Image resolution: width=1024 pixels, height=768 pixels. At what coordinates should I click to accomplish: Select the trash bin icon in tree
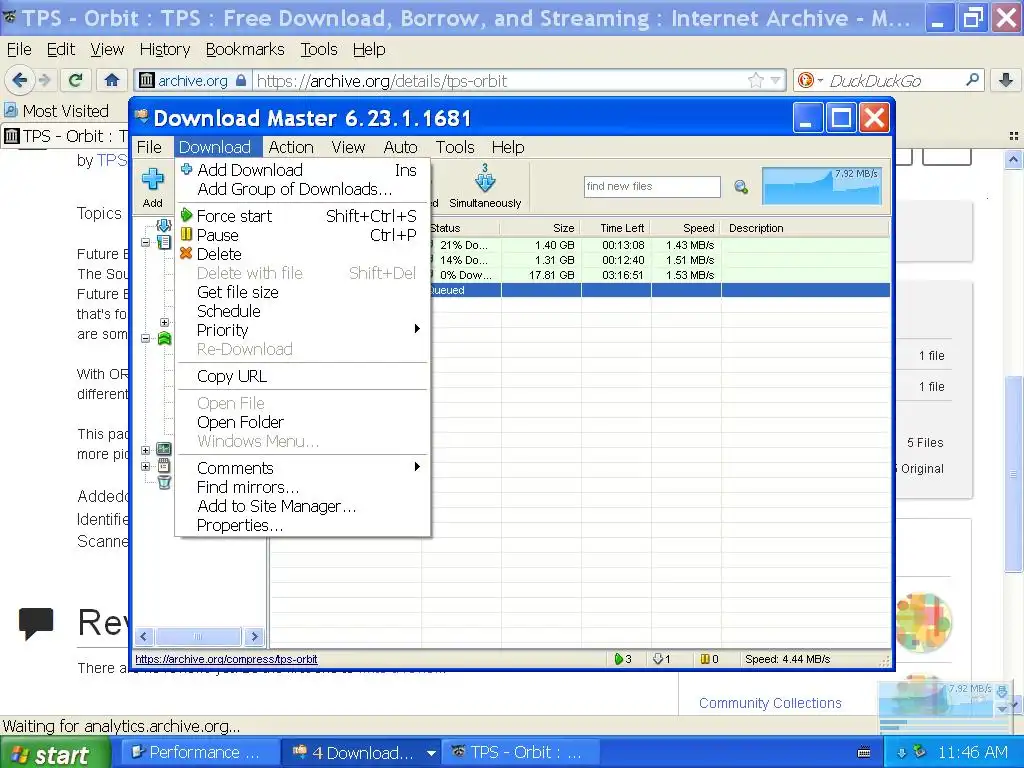tap(164, 482)
